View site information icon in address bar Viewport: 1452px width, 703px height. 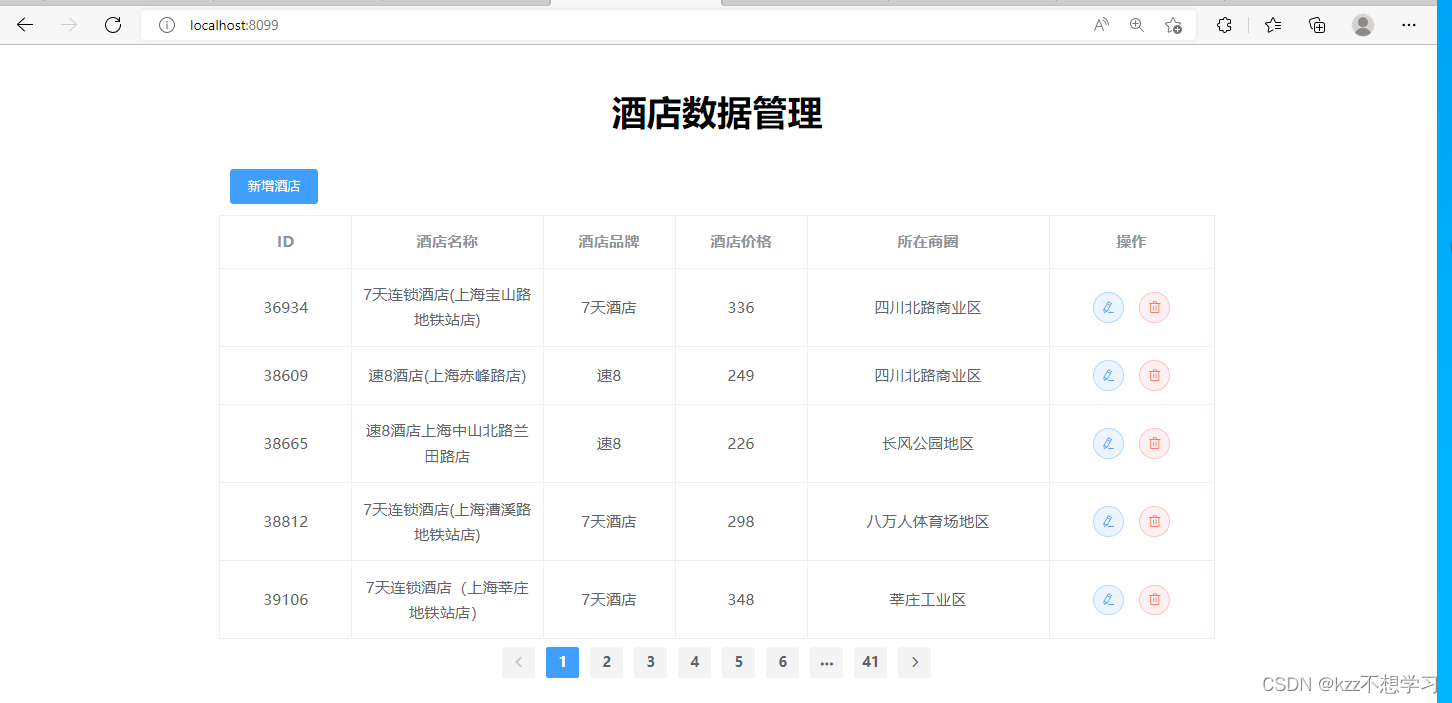pyautogui.click(x=167, y=25)
